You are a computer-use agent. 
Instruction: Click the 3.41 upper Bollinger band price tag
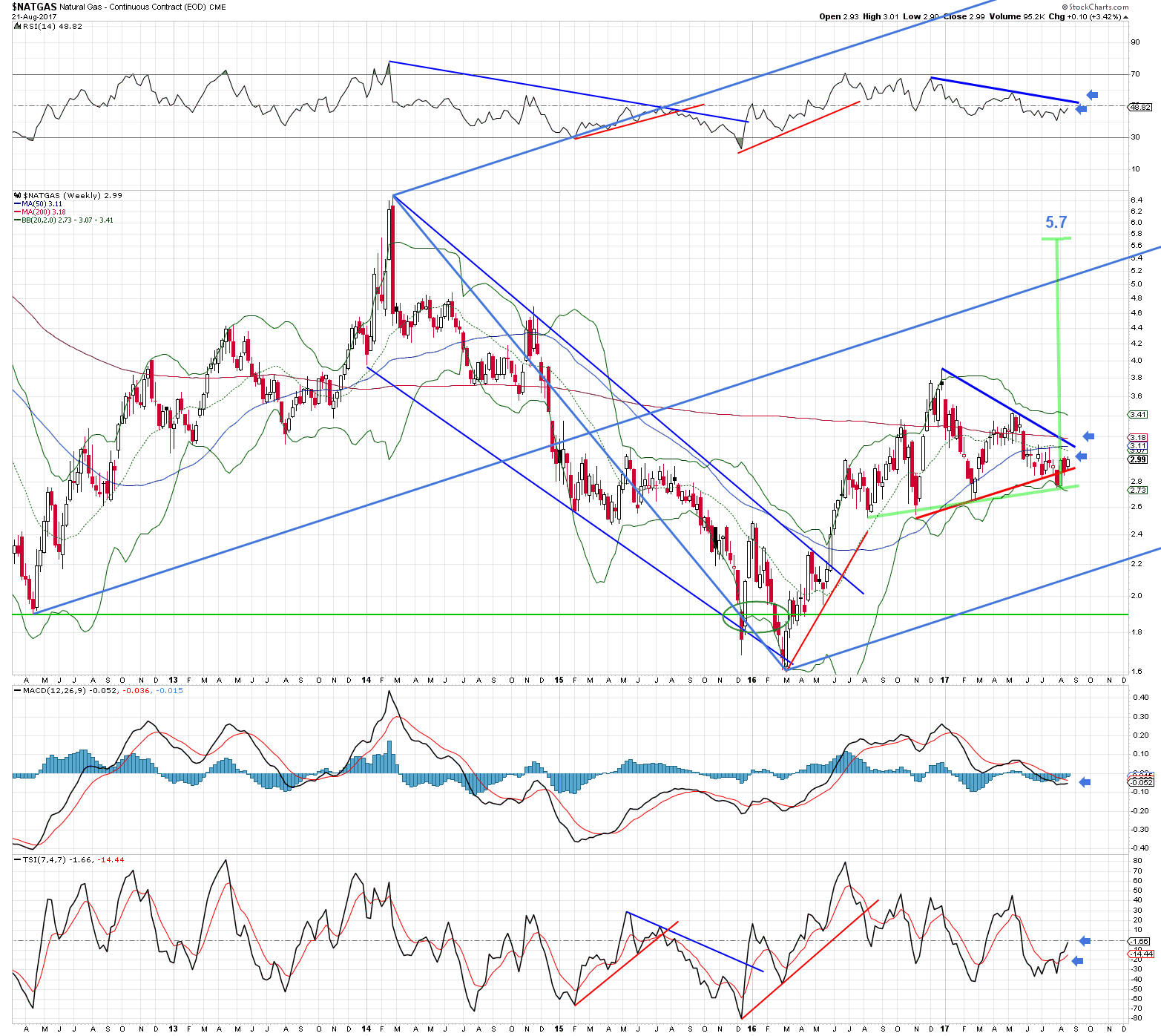tap(1138, 415)
